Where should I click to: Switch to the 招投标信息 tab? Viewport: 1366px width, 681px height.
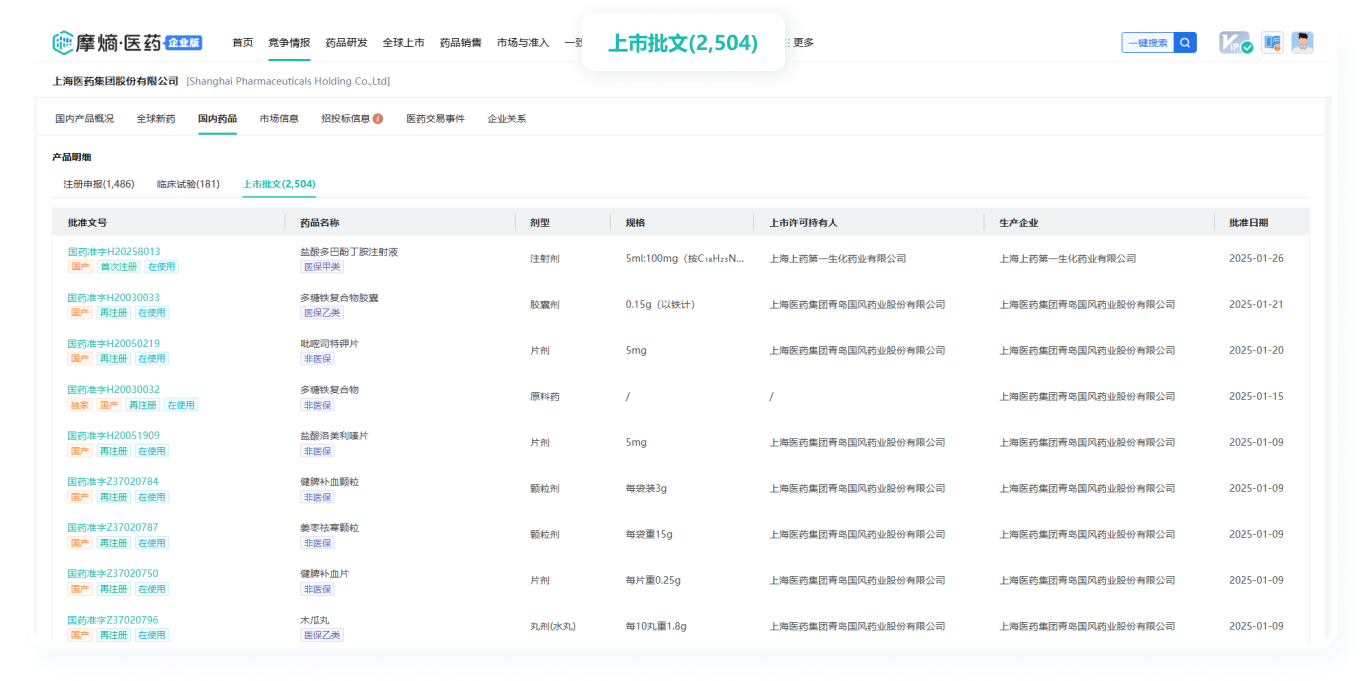pos(346,119)
